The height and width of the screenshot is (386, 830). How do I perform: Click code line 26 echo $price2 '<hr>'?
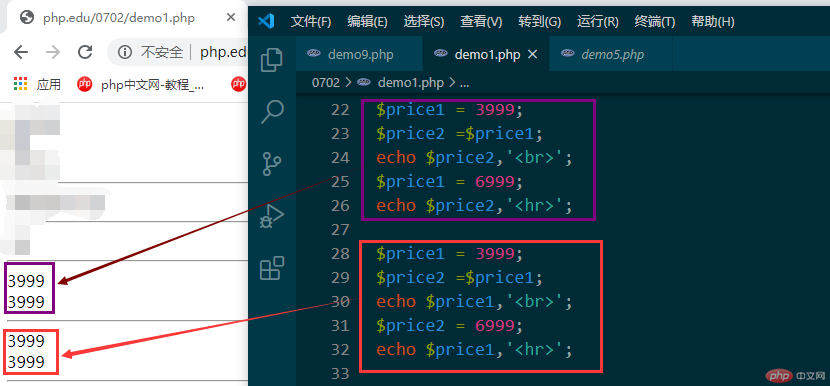[x=474, y=205]
